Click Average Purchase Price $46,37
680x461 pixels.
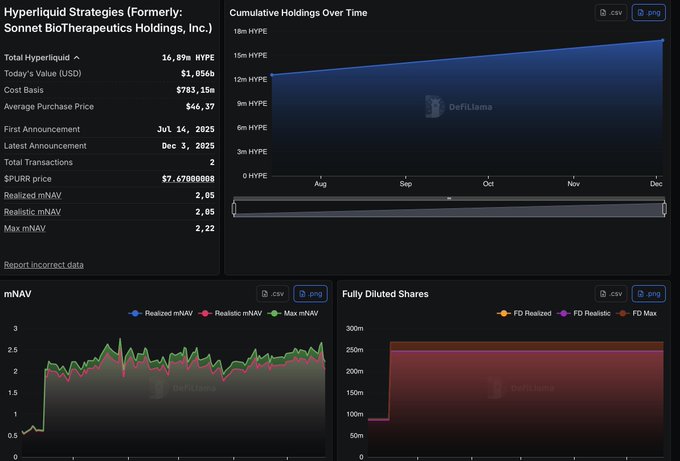pyautogui.click(x=200, y=106)
